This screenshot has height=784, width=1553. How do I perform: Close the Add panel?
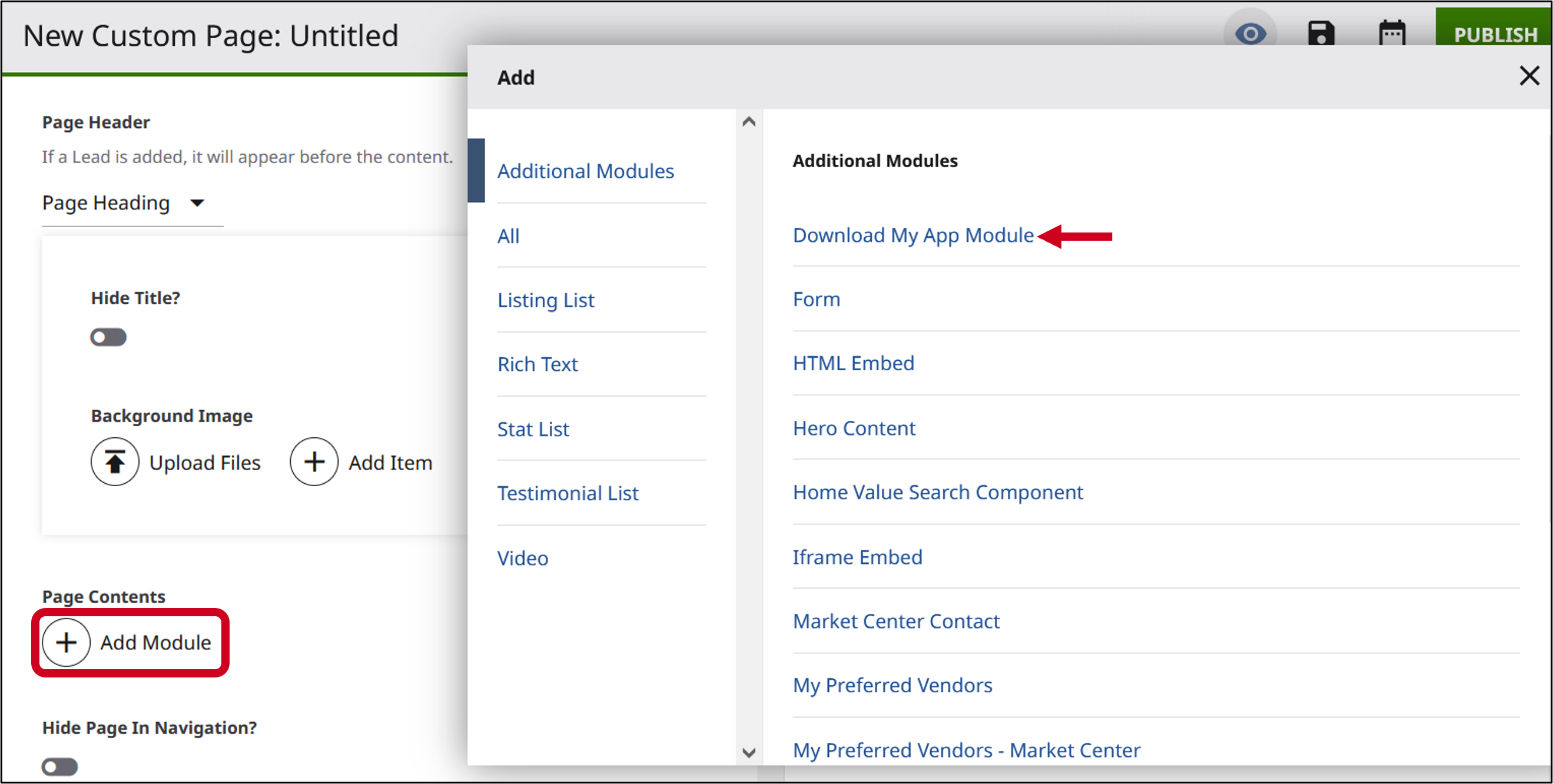coord(1529,77)
